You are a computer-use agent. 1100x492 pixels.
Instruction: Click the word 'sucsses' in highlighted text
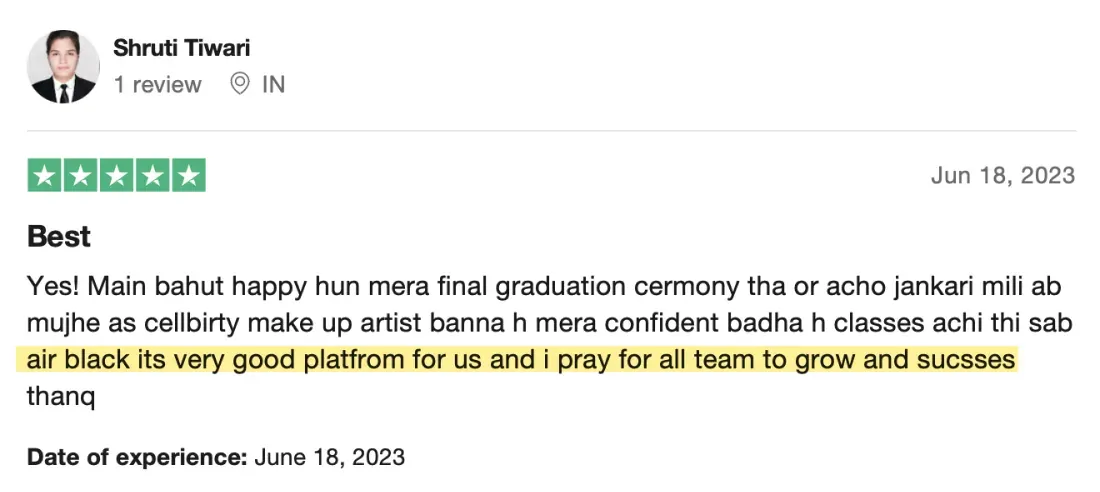pyautogui.click(x=966, y=359)
